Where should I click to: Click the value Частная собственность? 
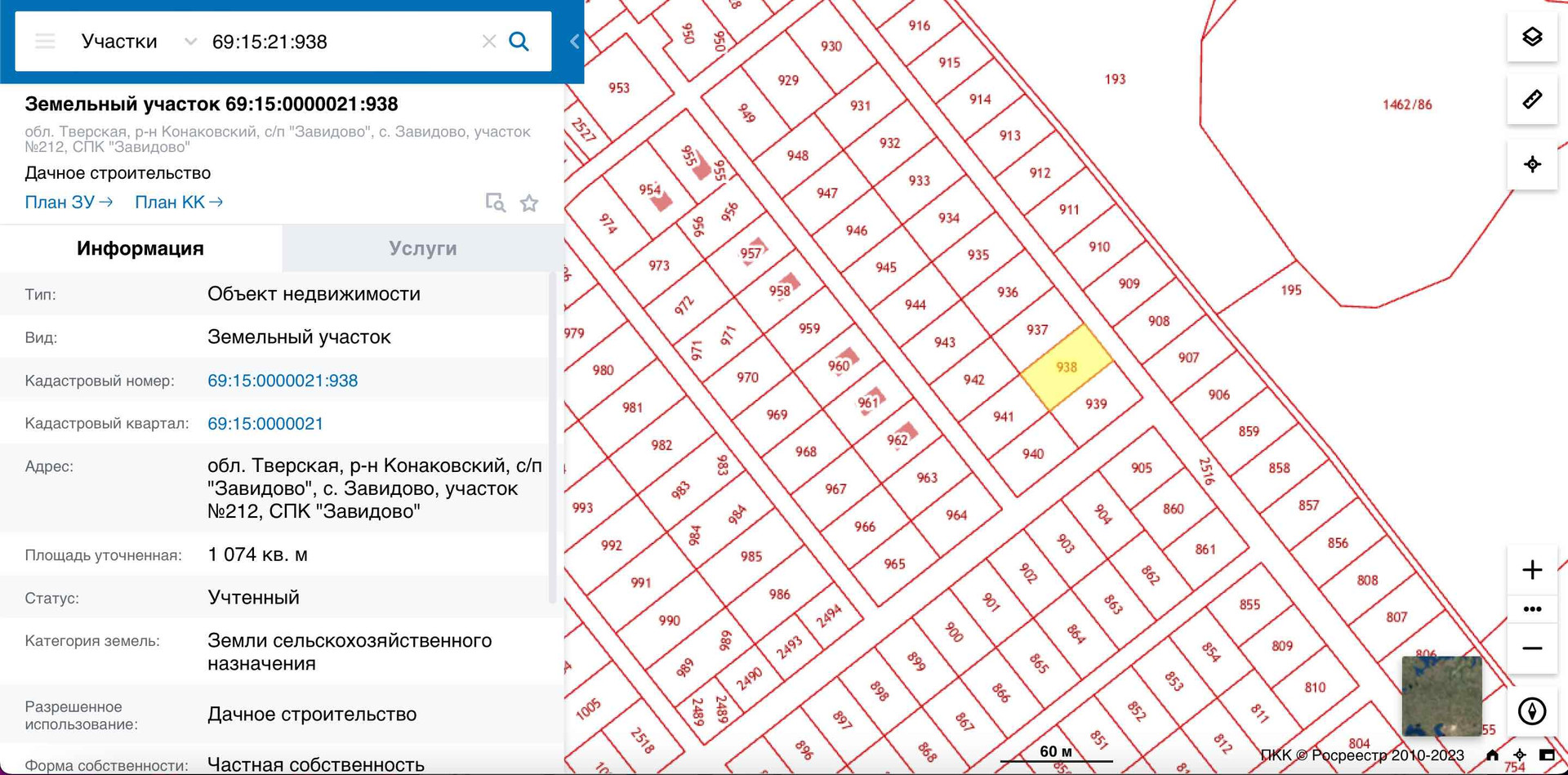point(316,765)
